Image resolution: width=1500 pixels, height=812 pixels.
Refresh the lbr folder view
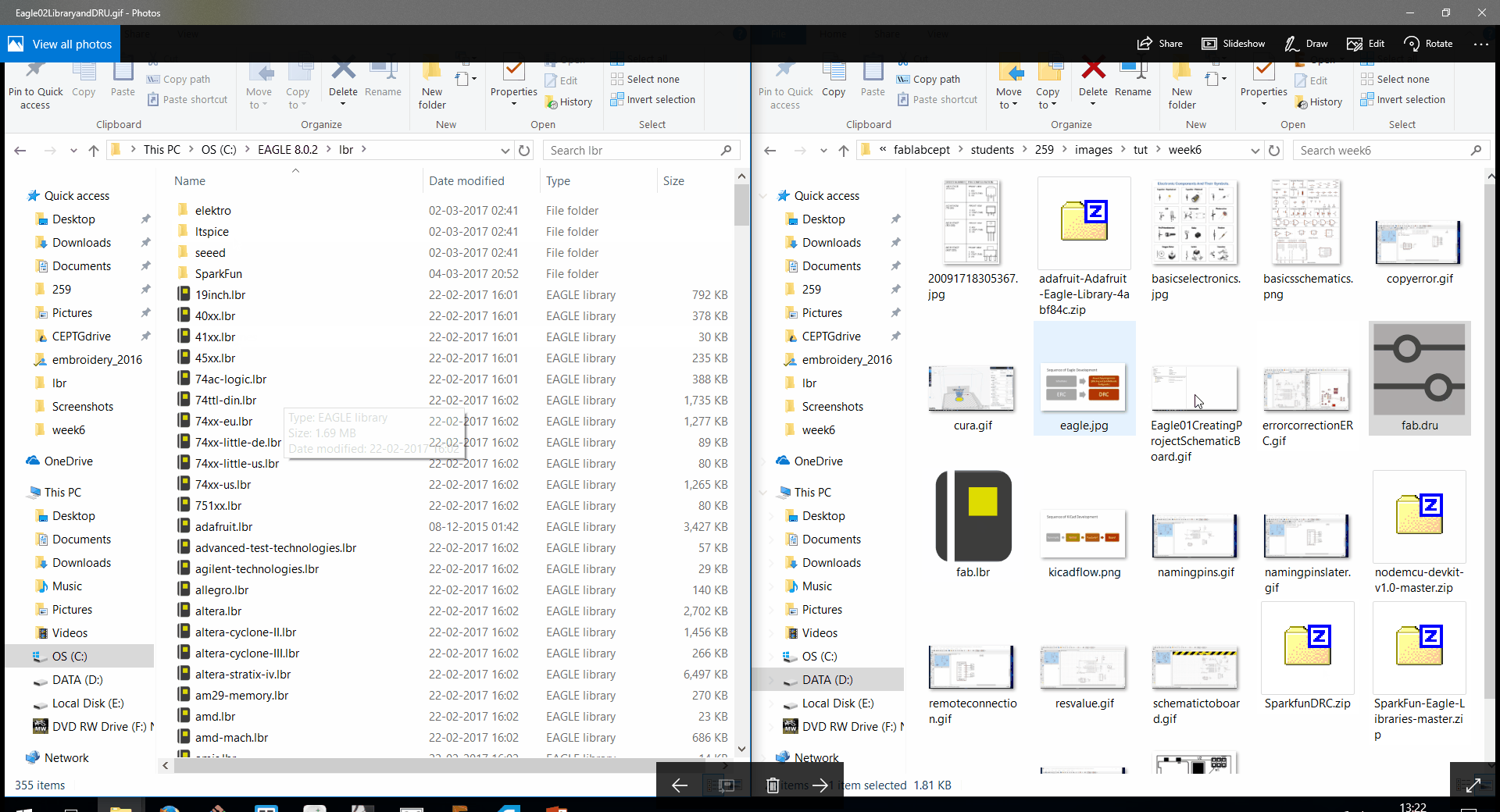point(524,150)
